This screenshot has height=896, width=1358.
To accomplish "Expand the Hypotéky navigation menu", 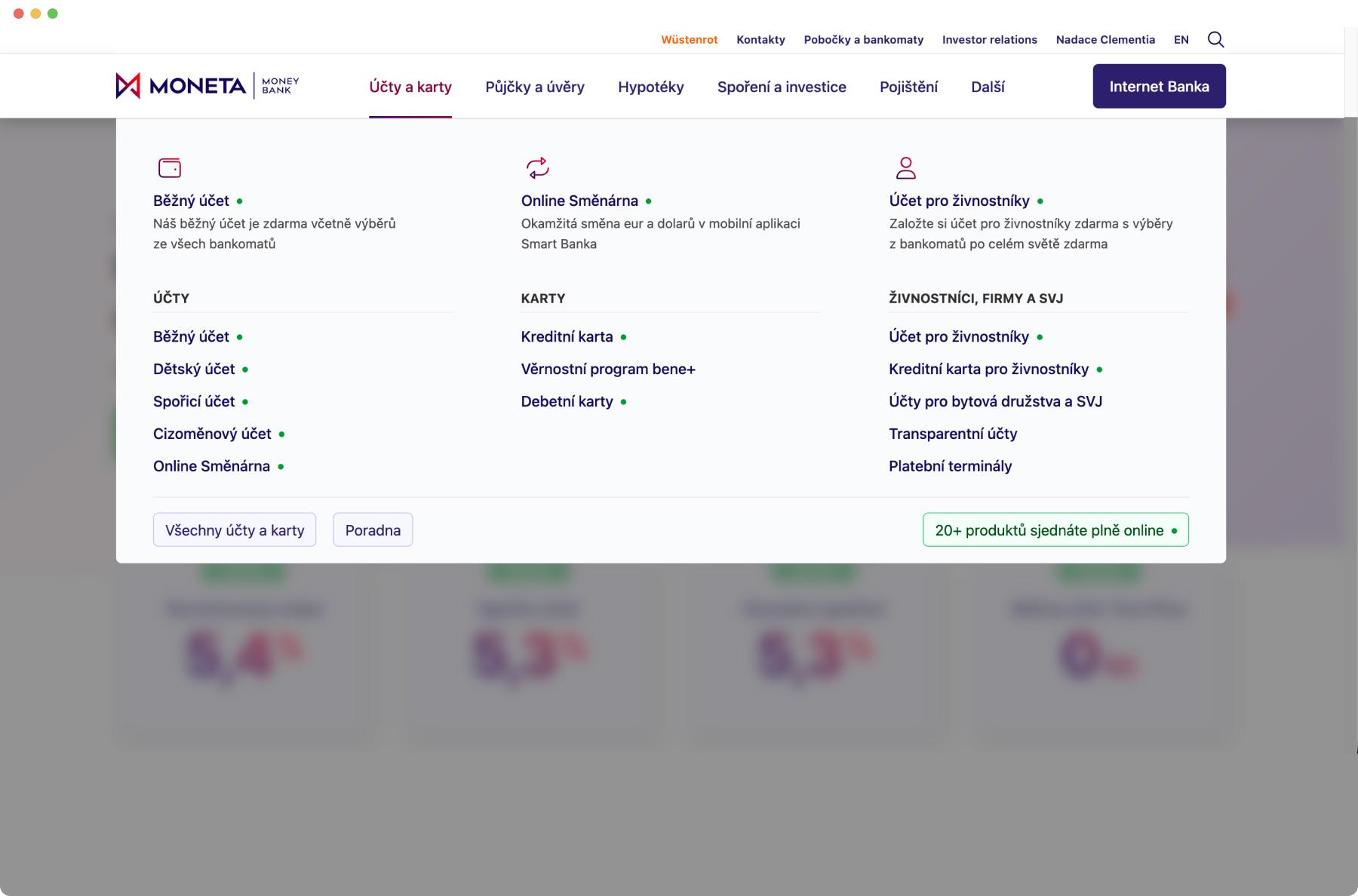I will (650, 87).
